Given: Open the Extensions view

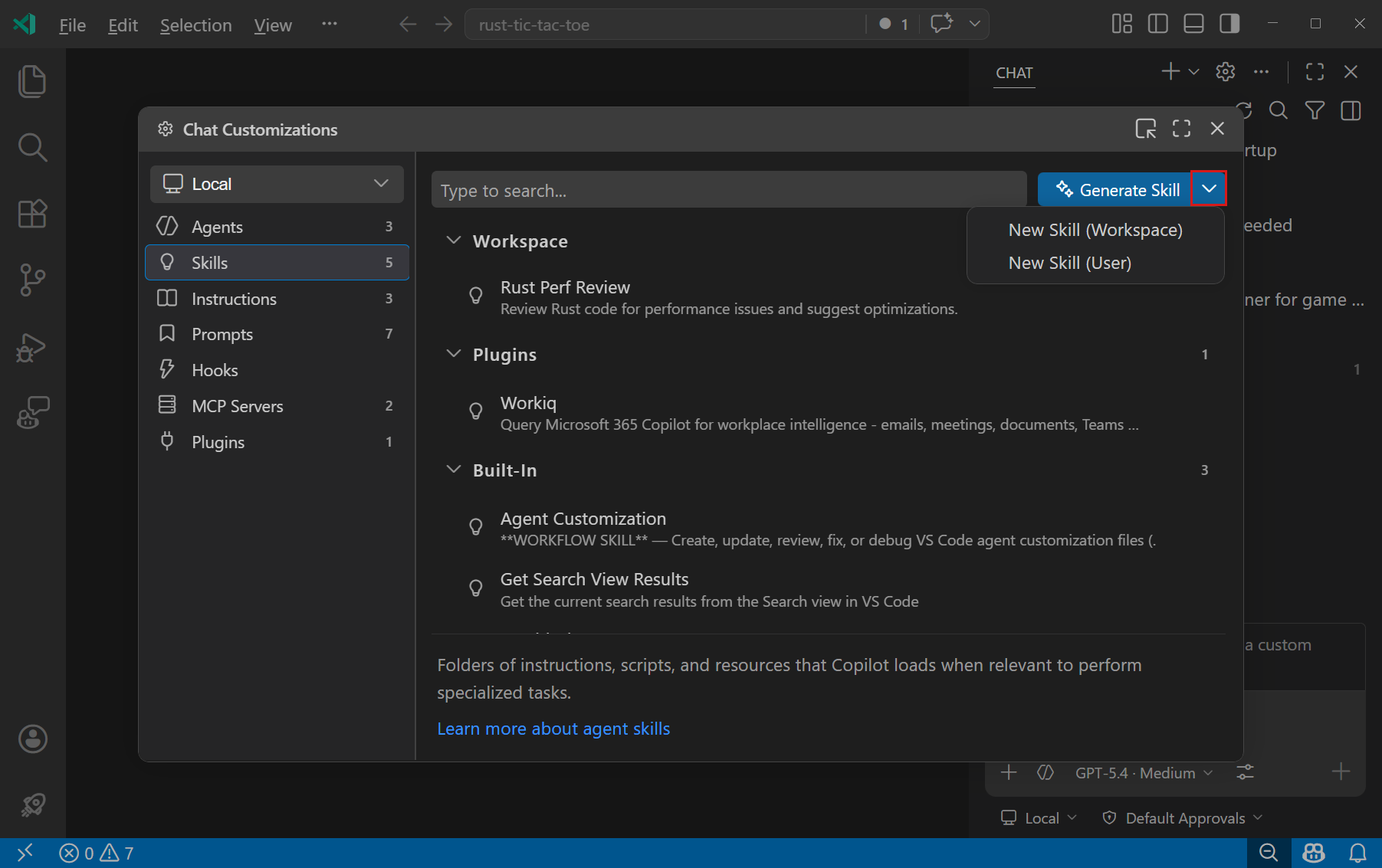Looking at the screenshot, I should (x=32, y=214).
